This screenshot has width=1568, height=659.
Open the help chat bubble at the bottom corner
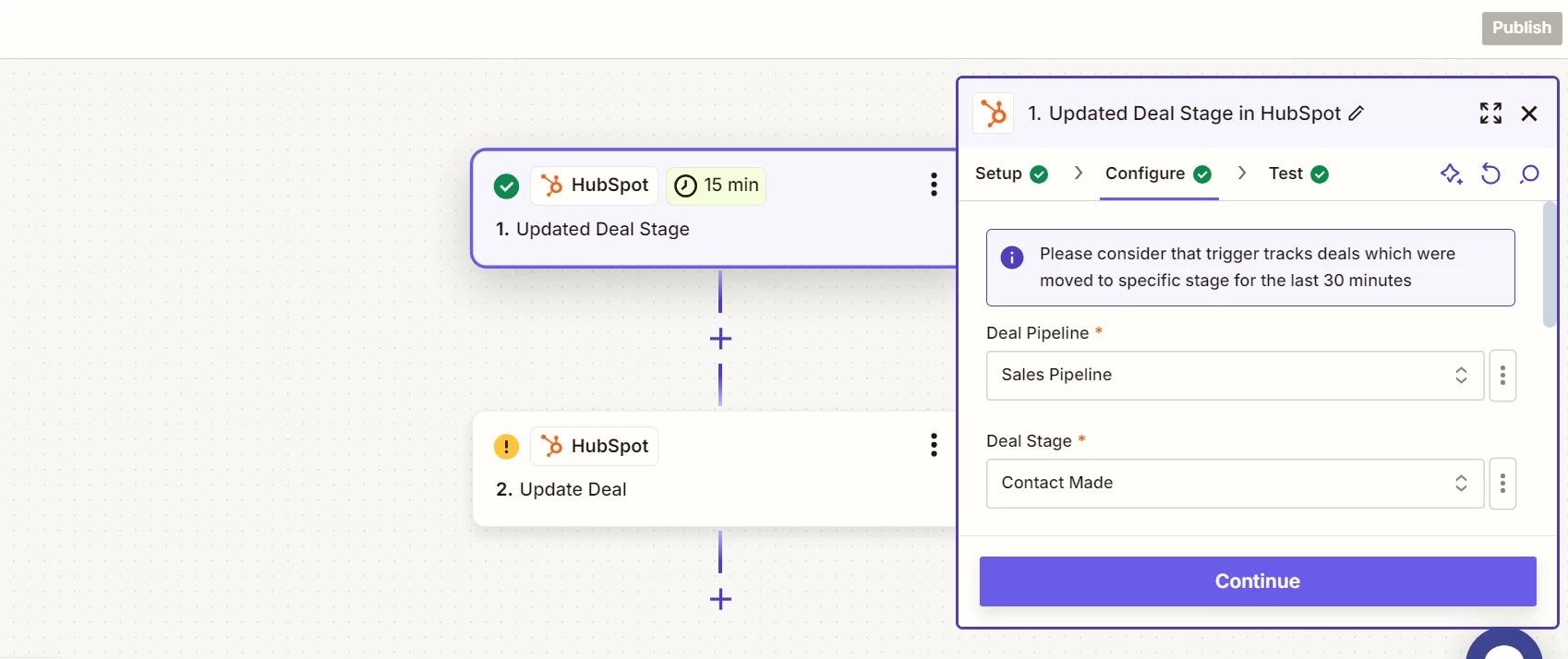[x=1504, y=644]
